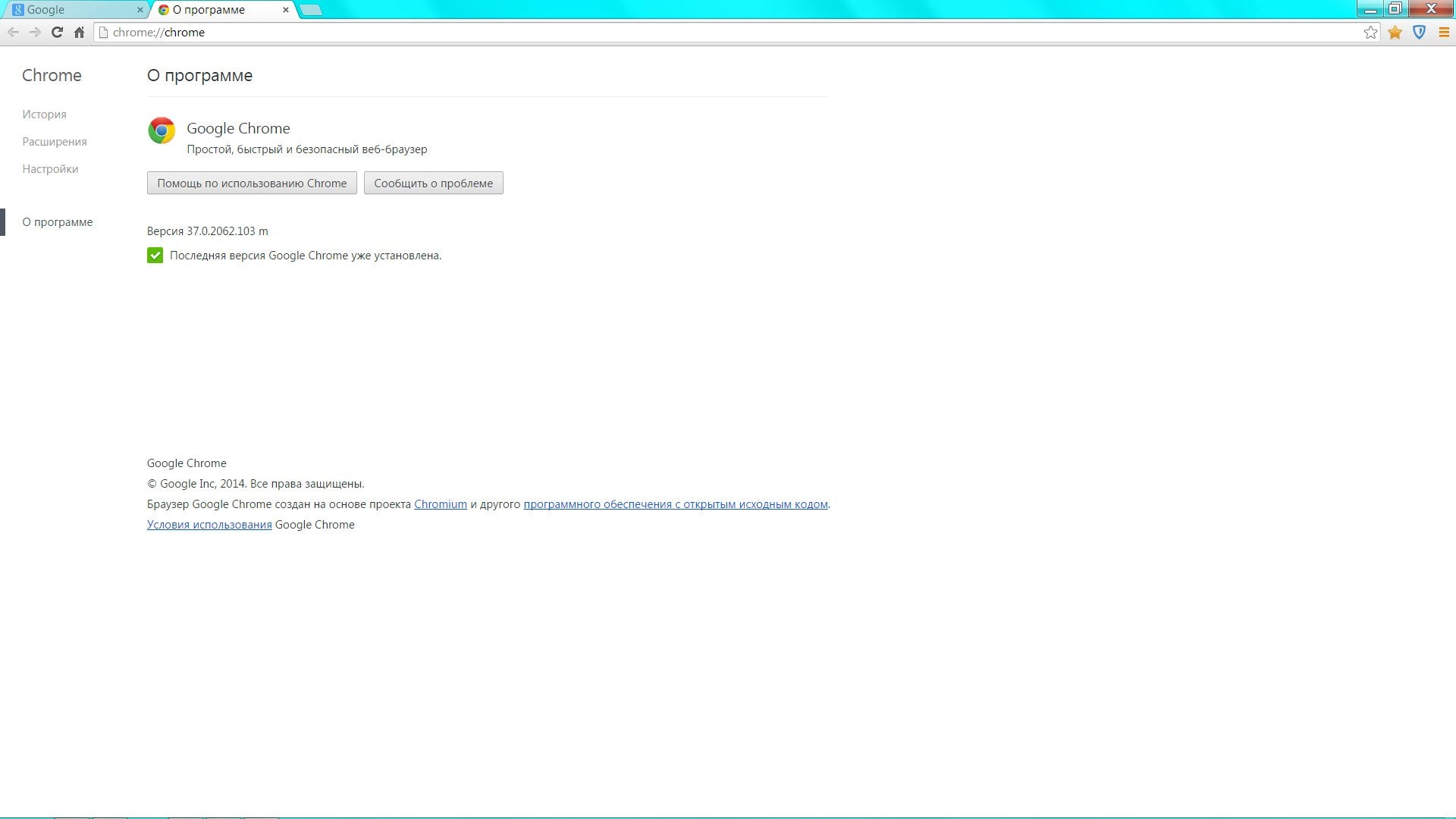The width and height of the screenshot is (1456, 819).
Task: Open the open-source software link
Action: [x=676, y=504]
